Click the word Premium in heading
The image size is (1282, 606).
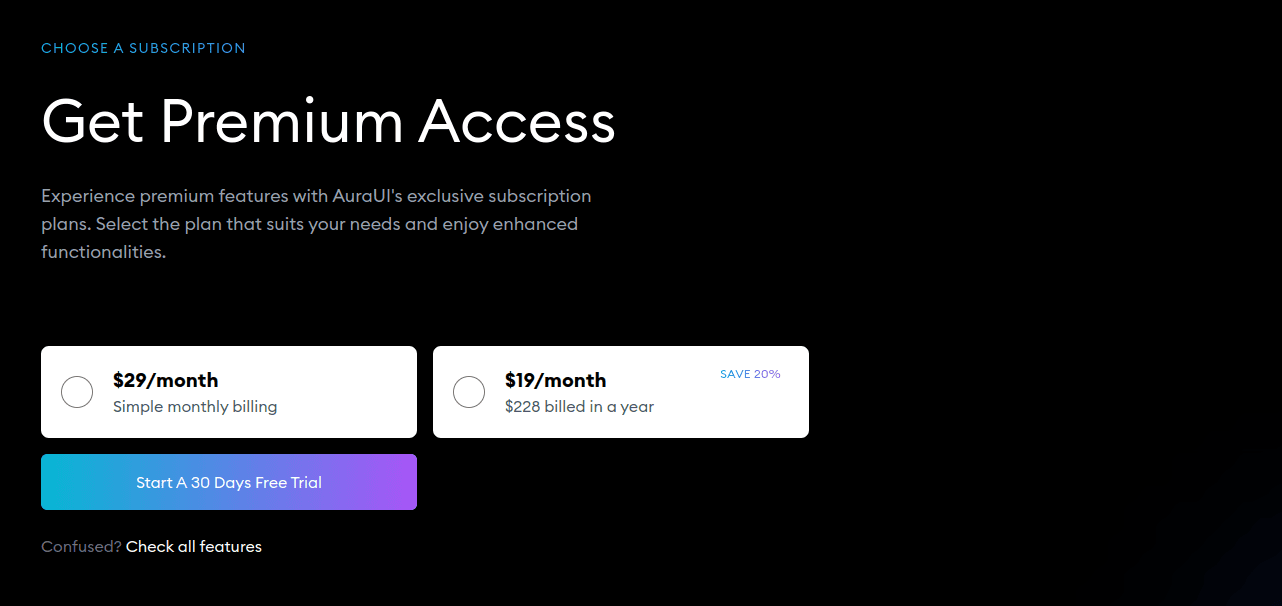281,121
